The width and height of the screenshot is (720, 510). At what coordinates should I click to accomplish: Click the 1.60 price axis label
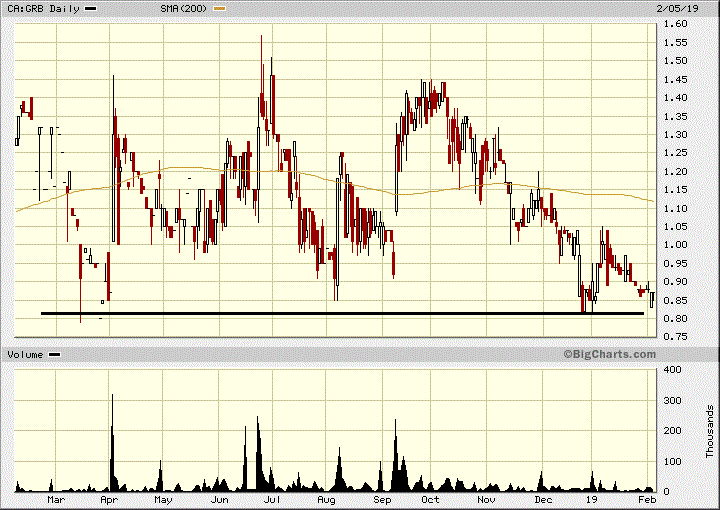[x=675, y=24]
